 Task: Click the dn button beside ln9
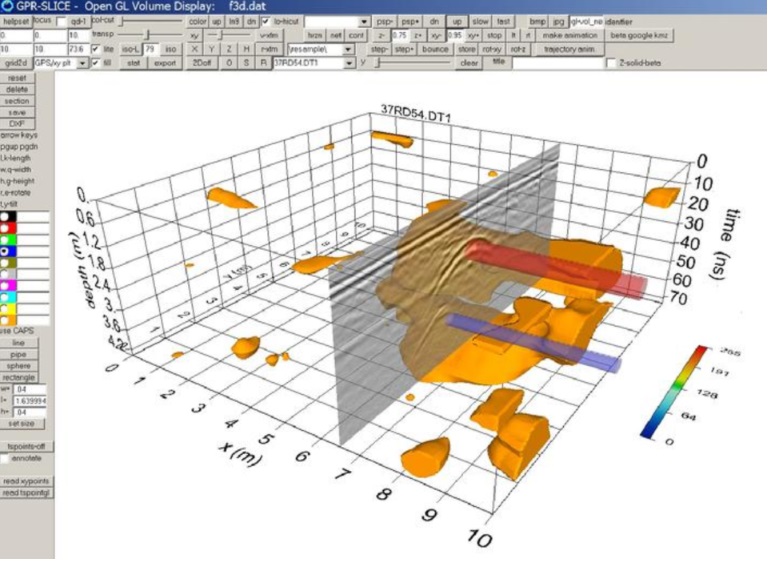[x=251, y=22]
